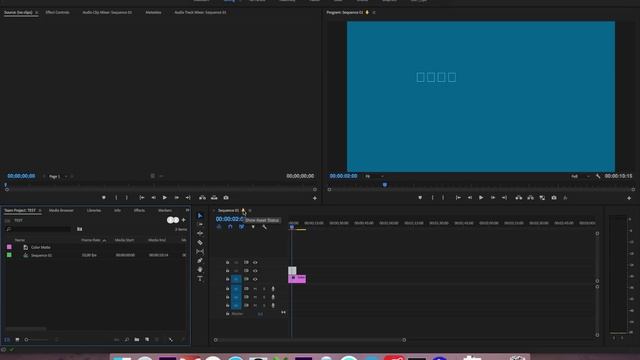Step back one frame in Program monitor

pos(470,198)
